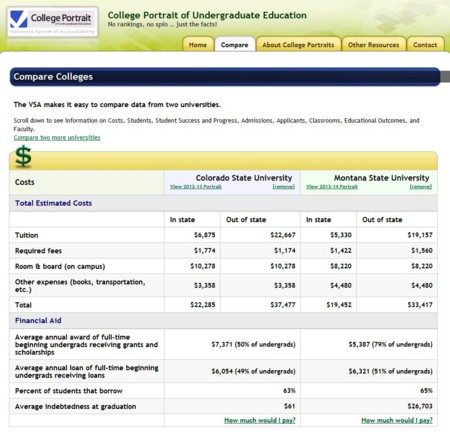Click Montana out-of-state required fees $1,560
The image size is (450, 432).
pos(422,251)
